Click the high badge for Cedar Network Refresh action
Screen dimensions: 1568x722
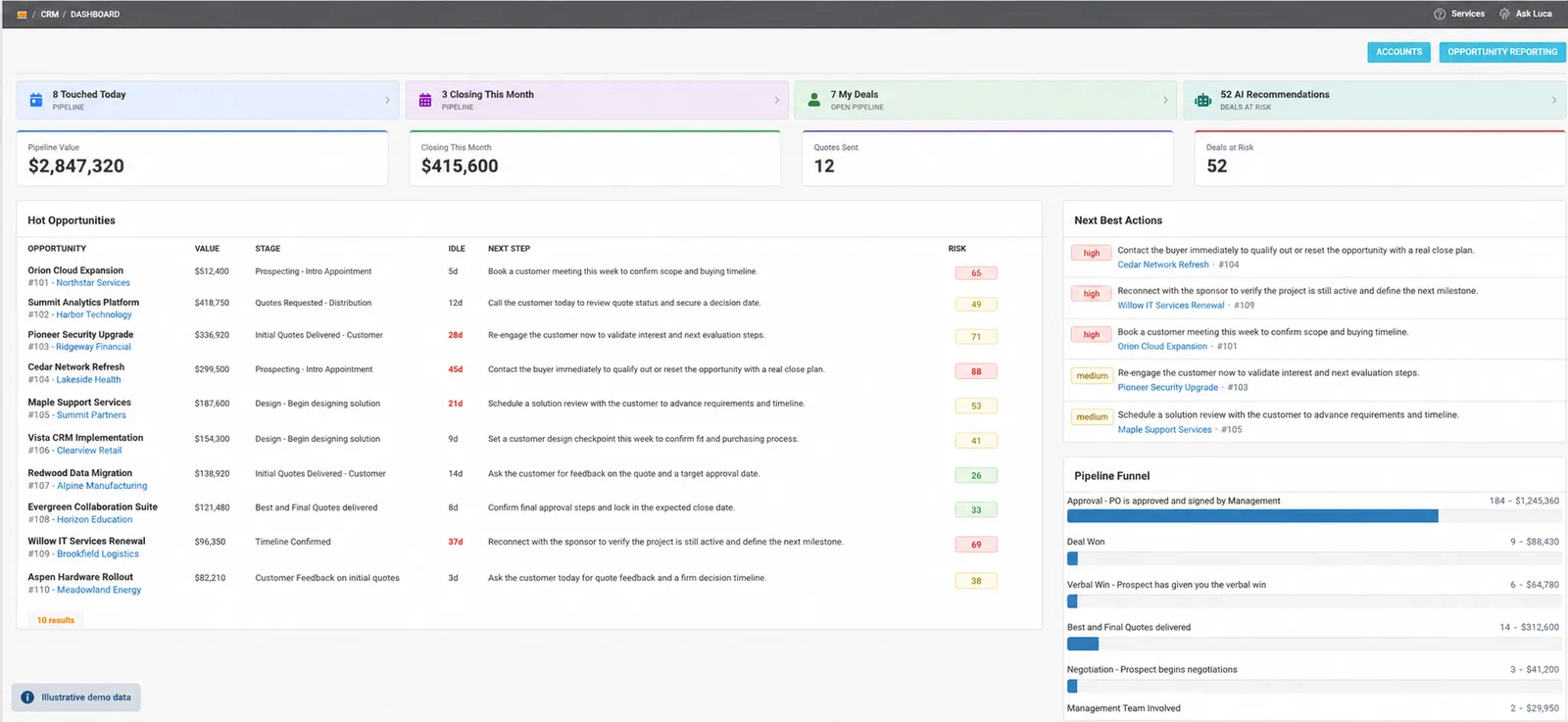[1092, 254]
